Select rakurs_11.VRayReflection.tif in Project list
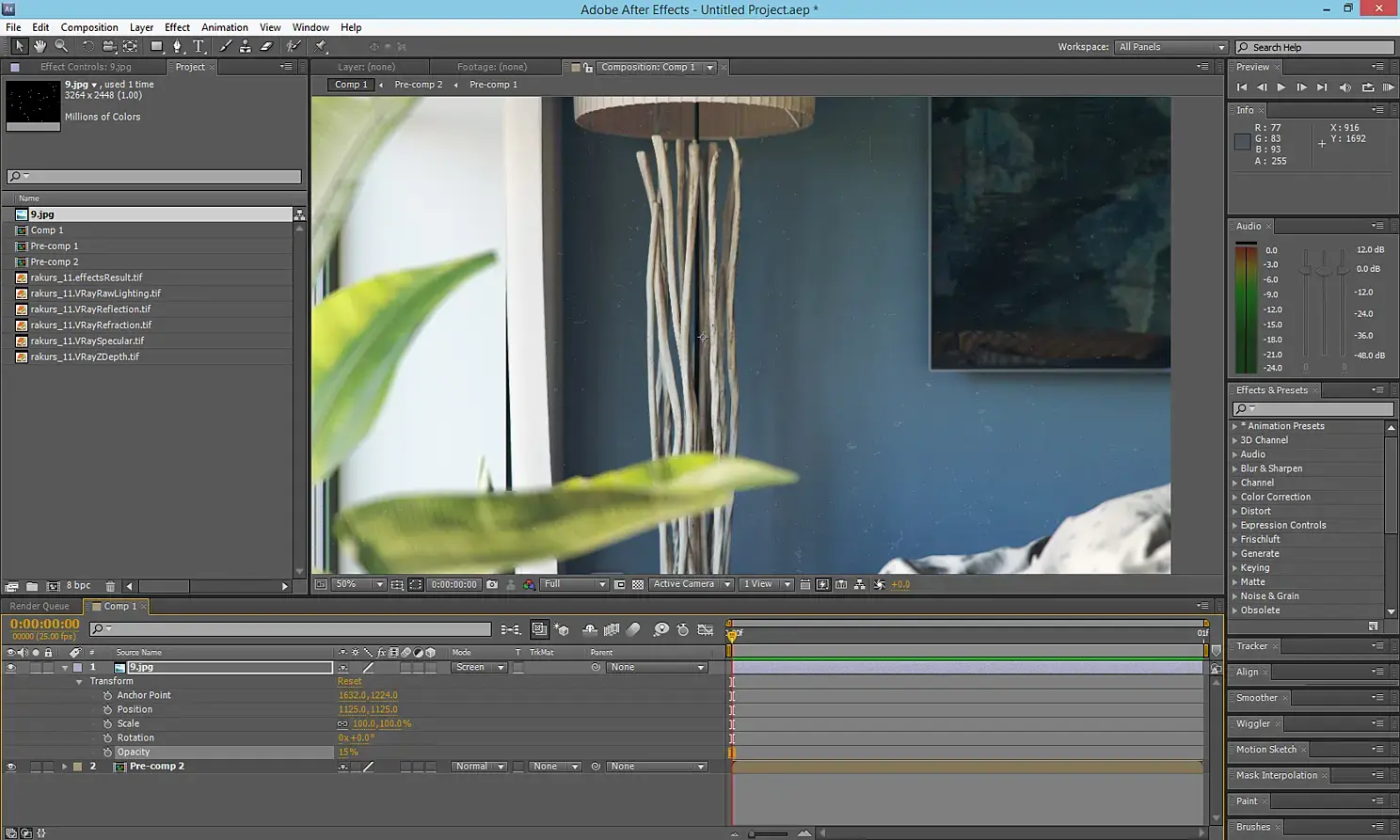 coord(90,309)
